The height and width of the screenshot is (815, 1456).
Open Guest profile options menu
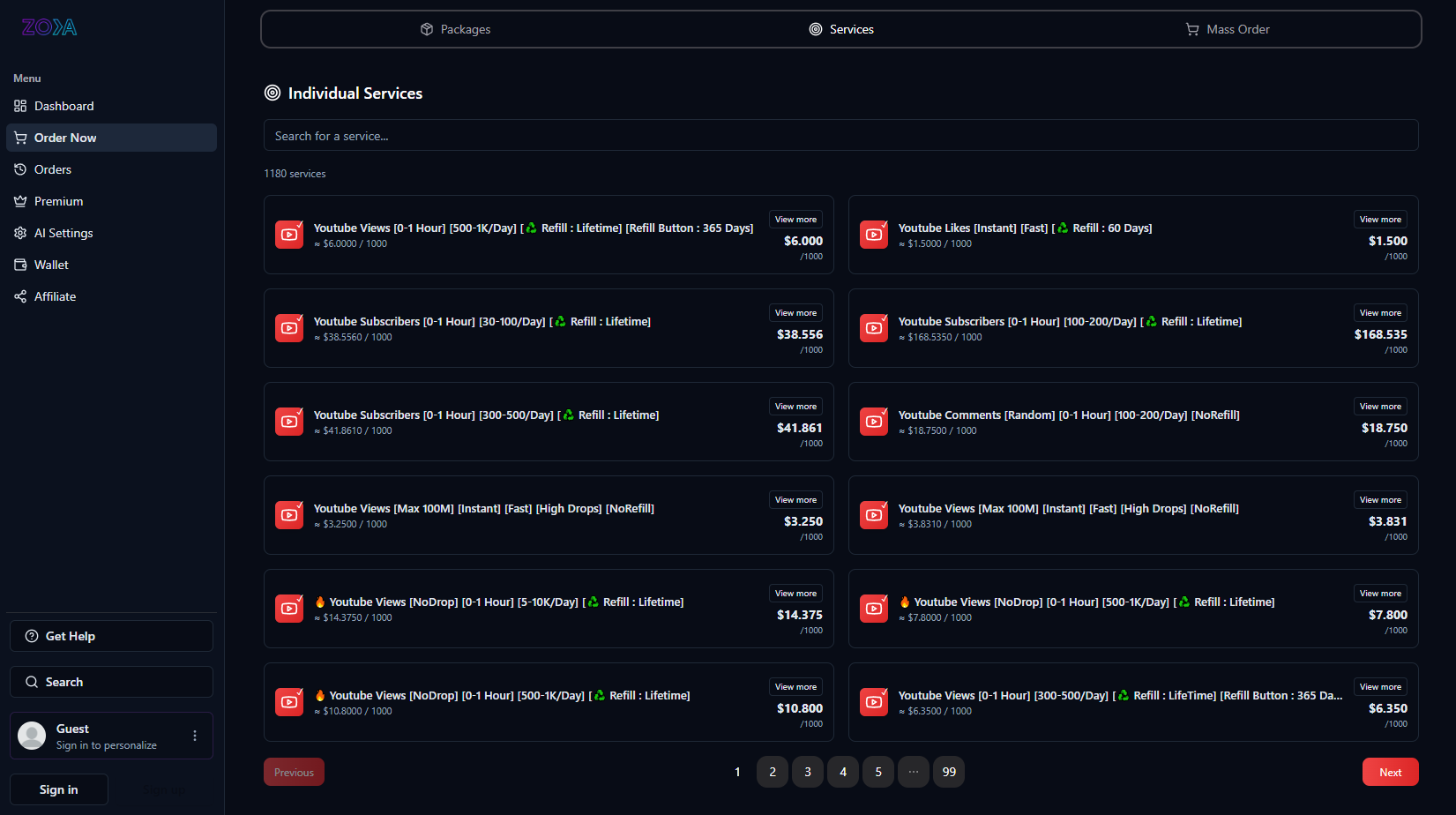(x=195, y=736)
